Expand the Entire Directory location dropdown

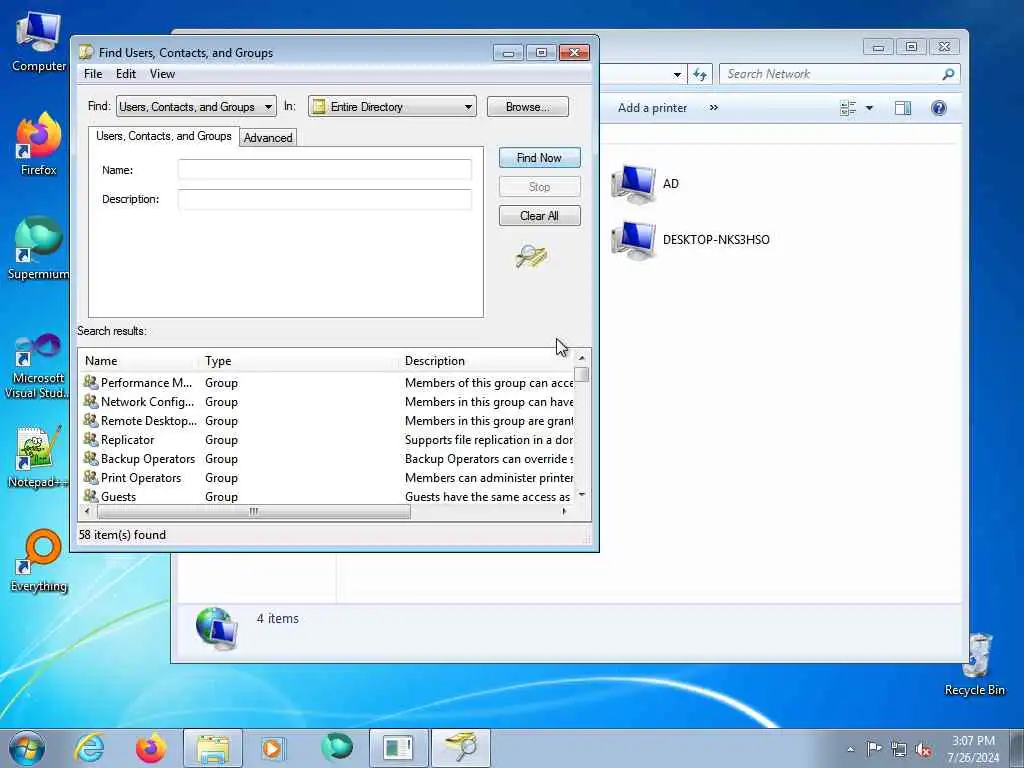click(468, 106)
